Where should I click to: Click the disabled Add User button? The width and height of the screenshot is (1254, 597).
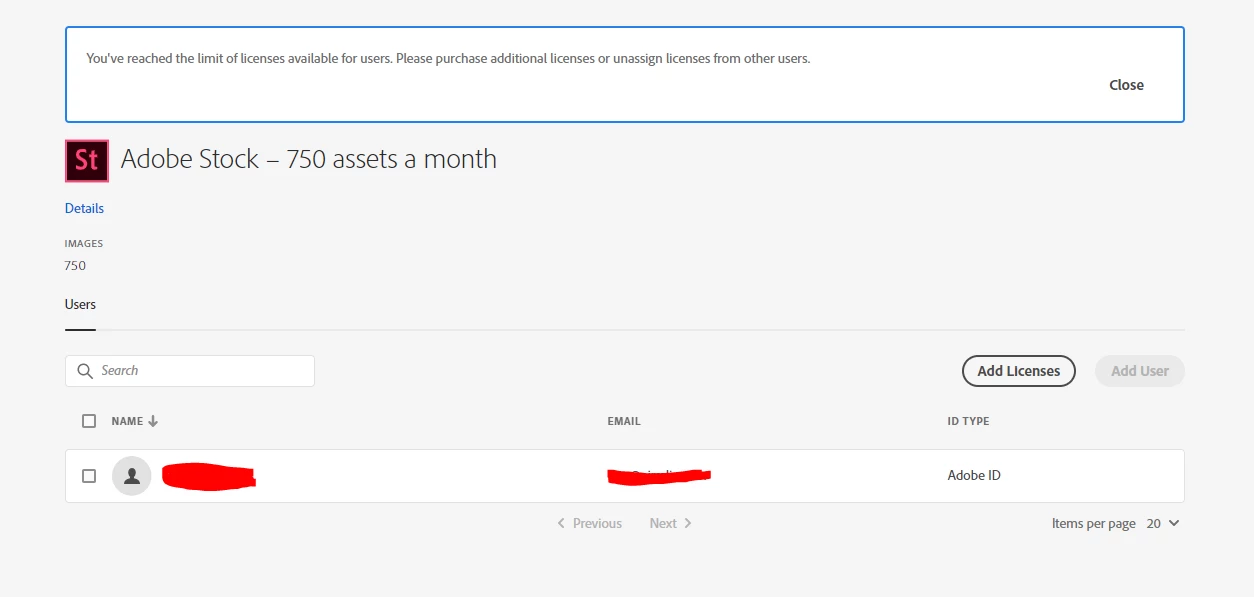point(1140,371)
